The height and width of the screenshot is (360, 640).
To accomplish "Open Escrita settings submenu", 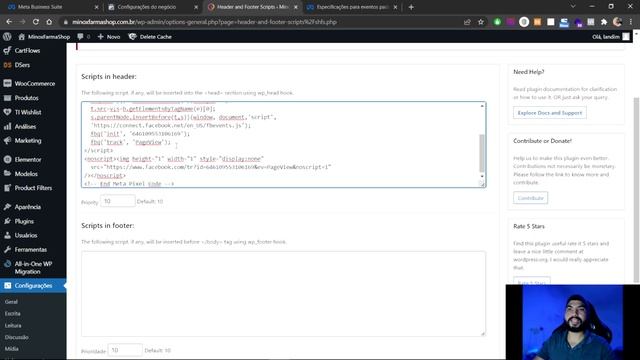I will 13,313.
